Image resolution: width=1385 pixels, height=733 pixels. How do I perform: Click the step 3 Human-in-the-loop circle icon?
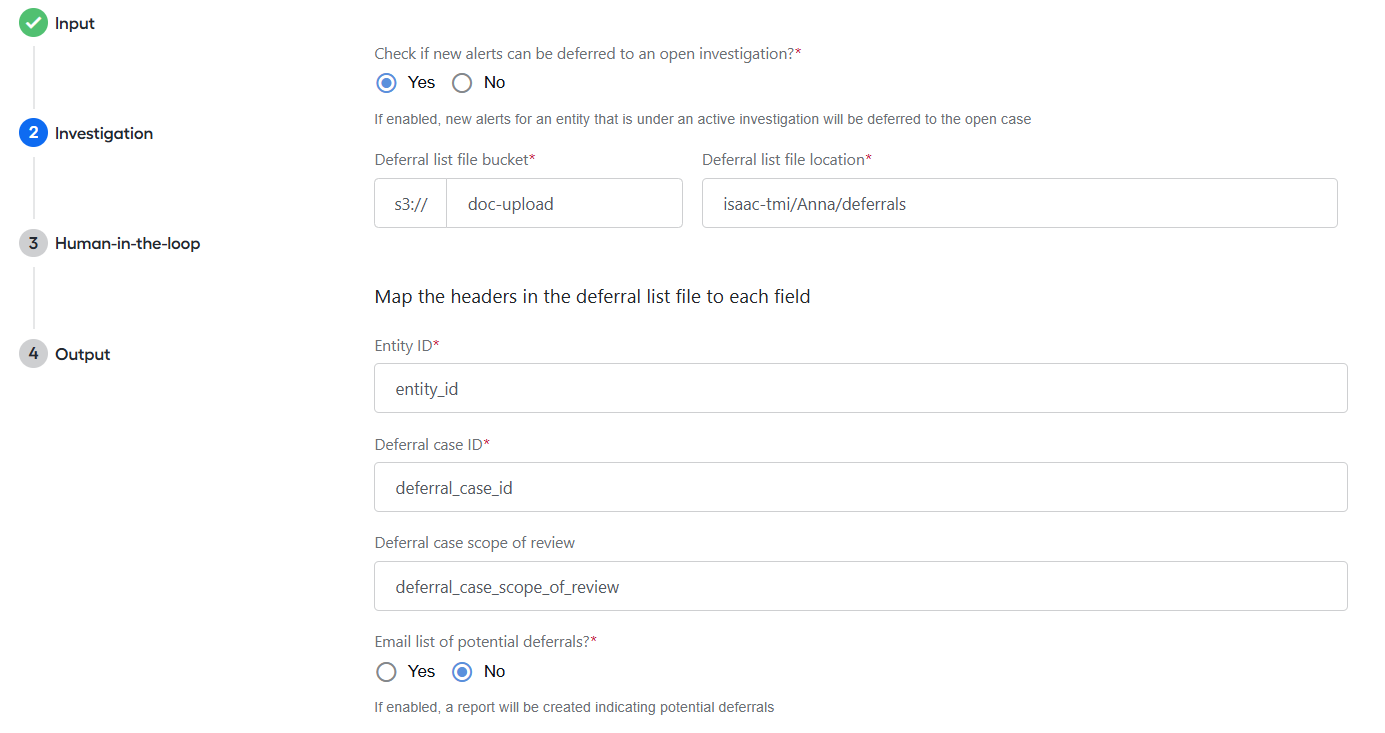(33, 243)
